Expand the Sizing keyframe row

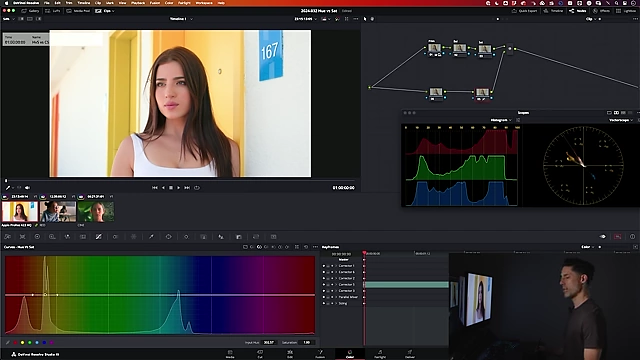(x=336, y=303)
